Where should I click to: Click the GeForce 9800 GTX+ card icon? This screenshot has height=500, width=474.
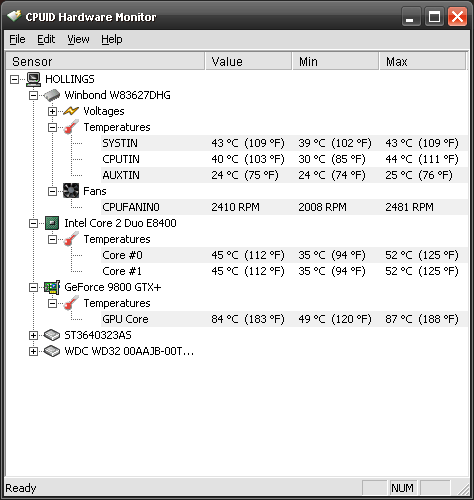pyautogui.click(x=52, y=287)
